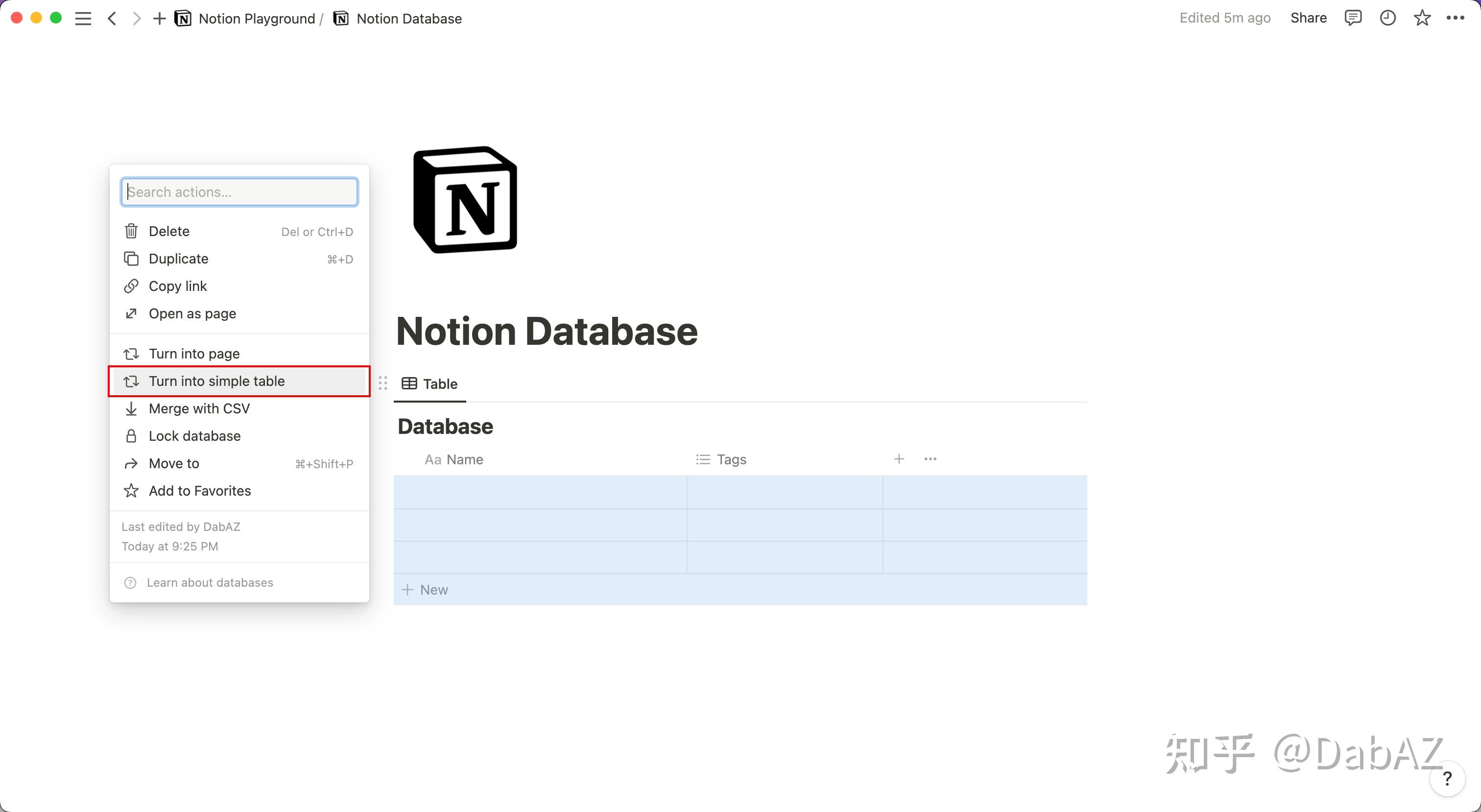Add a new property with the plus icon

tap(899, 458)
